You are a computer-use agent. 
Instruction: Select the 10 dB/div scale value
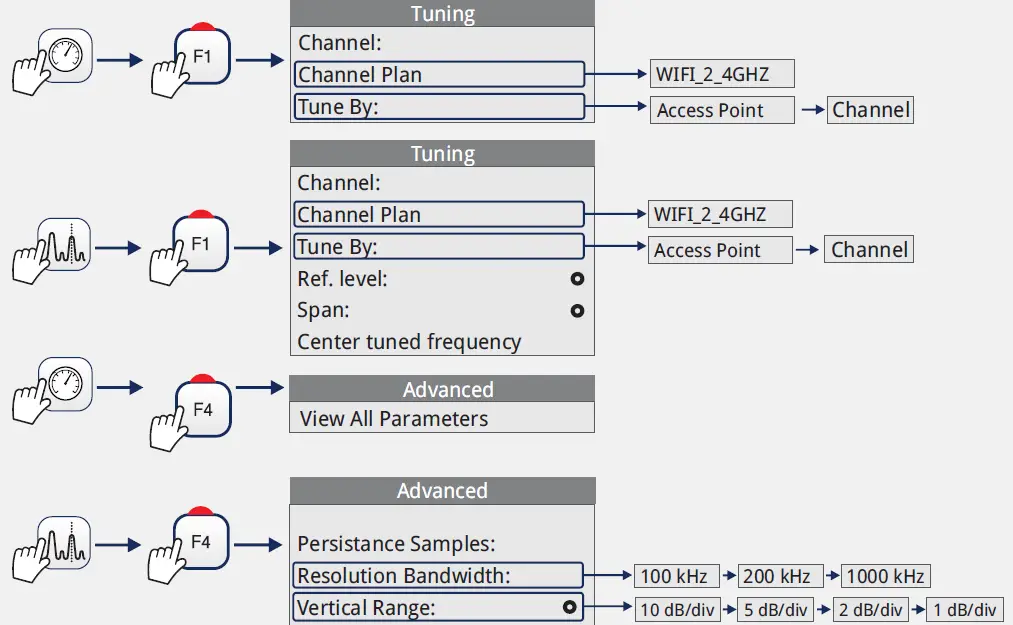tap(677, 609)
